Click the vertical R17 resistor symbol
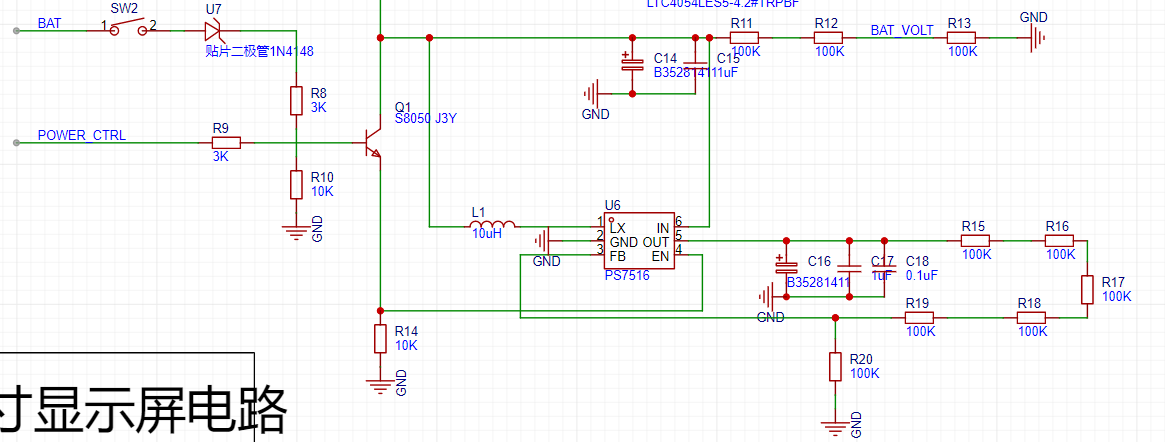Viewport: 1165px width, 442px height. [x=1087, y=289]
